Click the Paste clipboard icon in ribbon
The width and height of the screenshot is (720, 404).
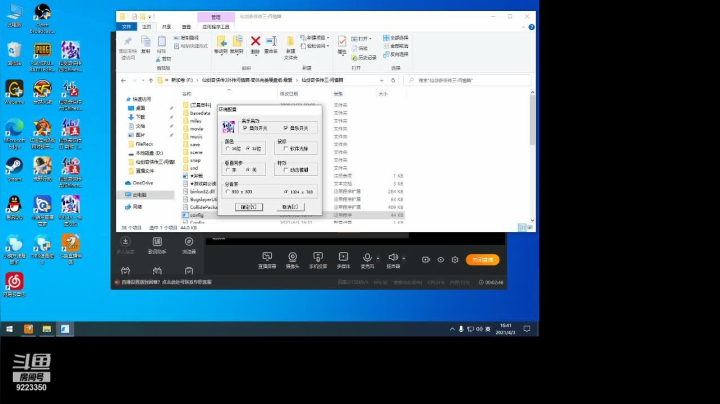tap(162, 41)
